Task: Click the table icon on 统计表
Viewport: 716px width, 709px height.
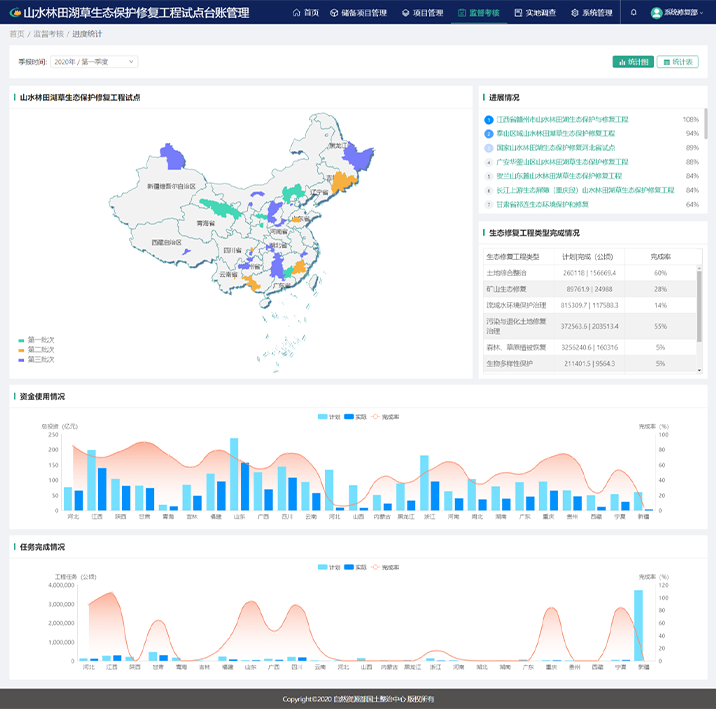Action: point(667,62)
